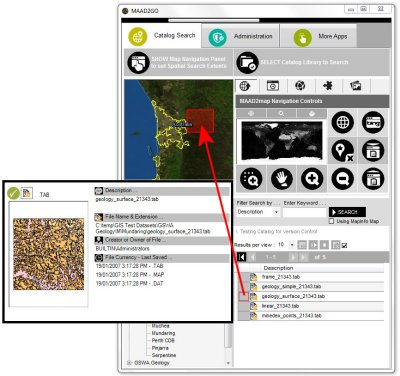Select the window preview (eye) tab
Screen dimensions: 400x376
coord(273,86)
